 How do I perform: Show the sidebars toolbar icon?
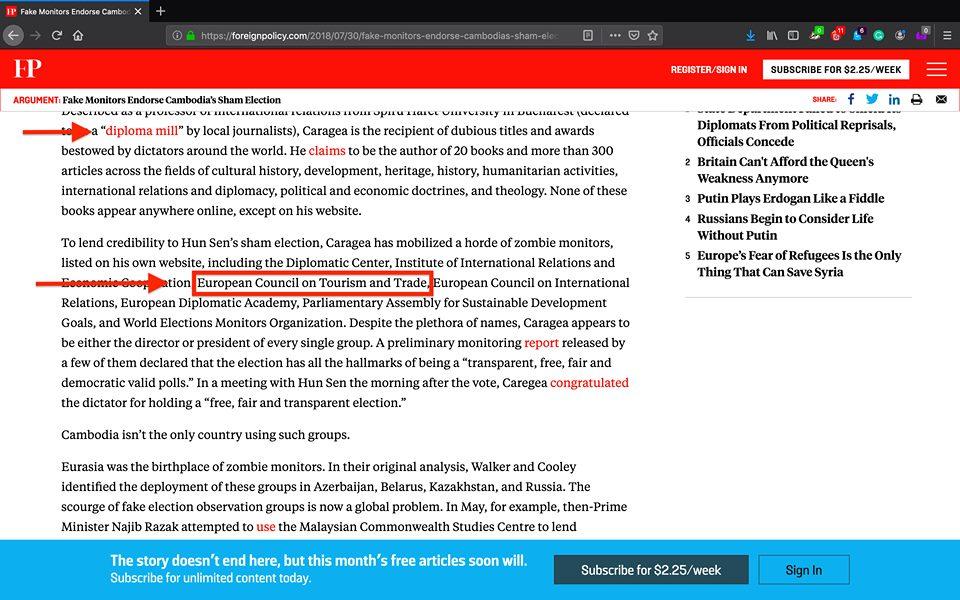click(793, 36)
